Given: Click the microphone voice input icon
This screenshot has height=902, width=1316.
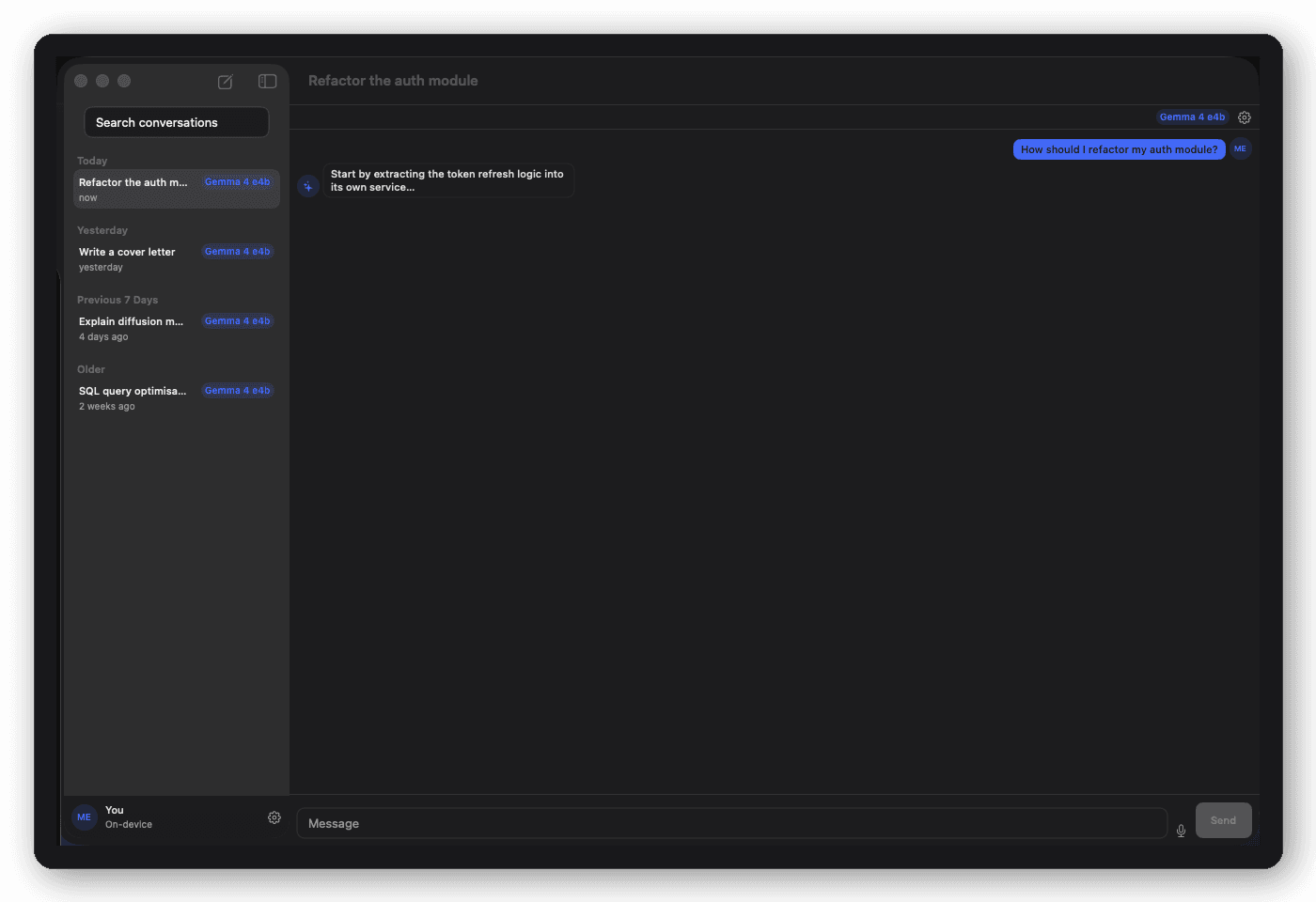Looking at the screenshot, I should 1182,830.
